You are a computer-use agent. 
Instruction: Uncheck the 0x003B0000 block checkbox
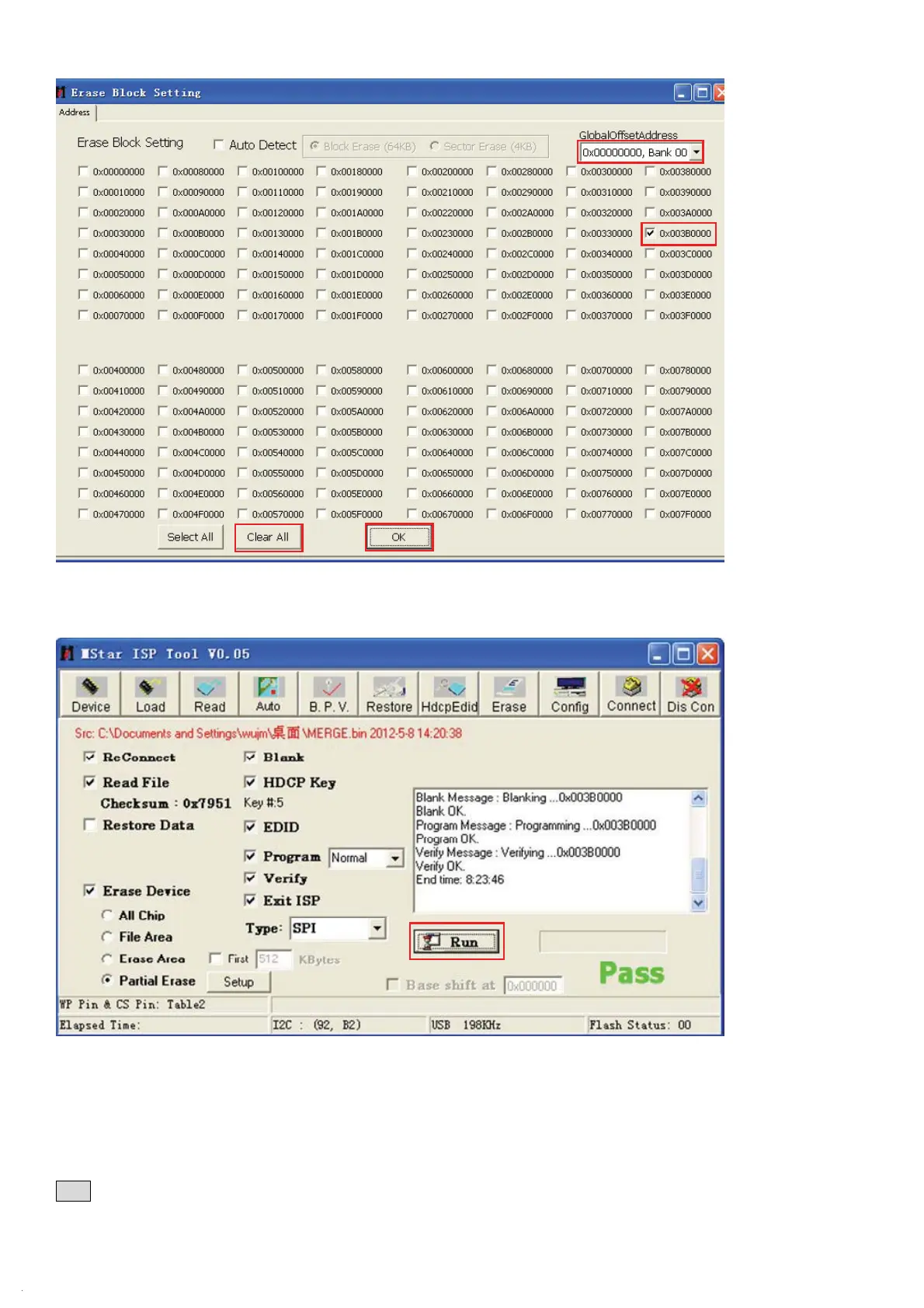[650, 233]
